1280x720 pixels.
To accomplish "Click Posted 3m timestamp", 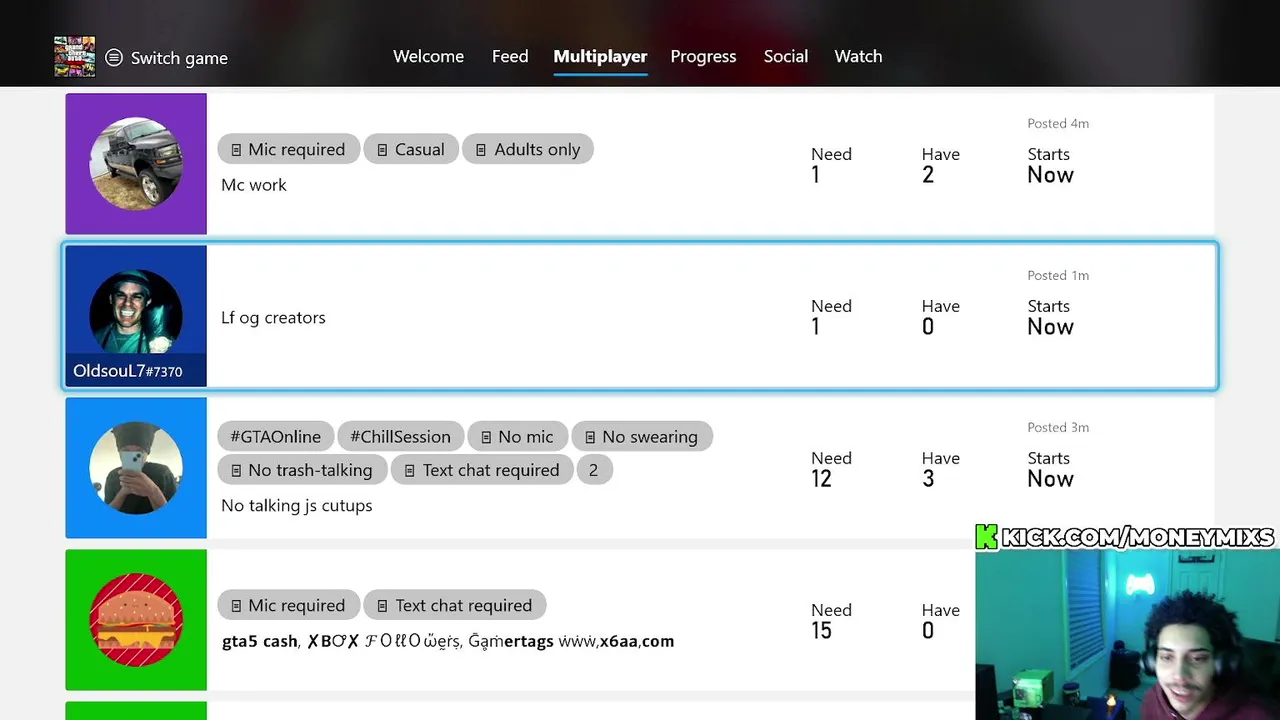I will 1058,427.
